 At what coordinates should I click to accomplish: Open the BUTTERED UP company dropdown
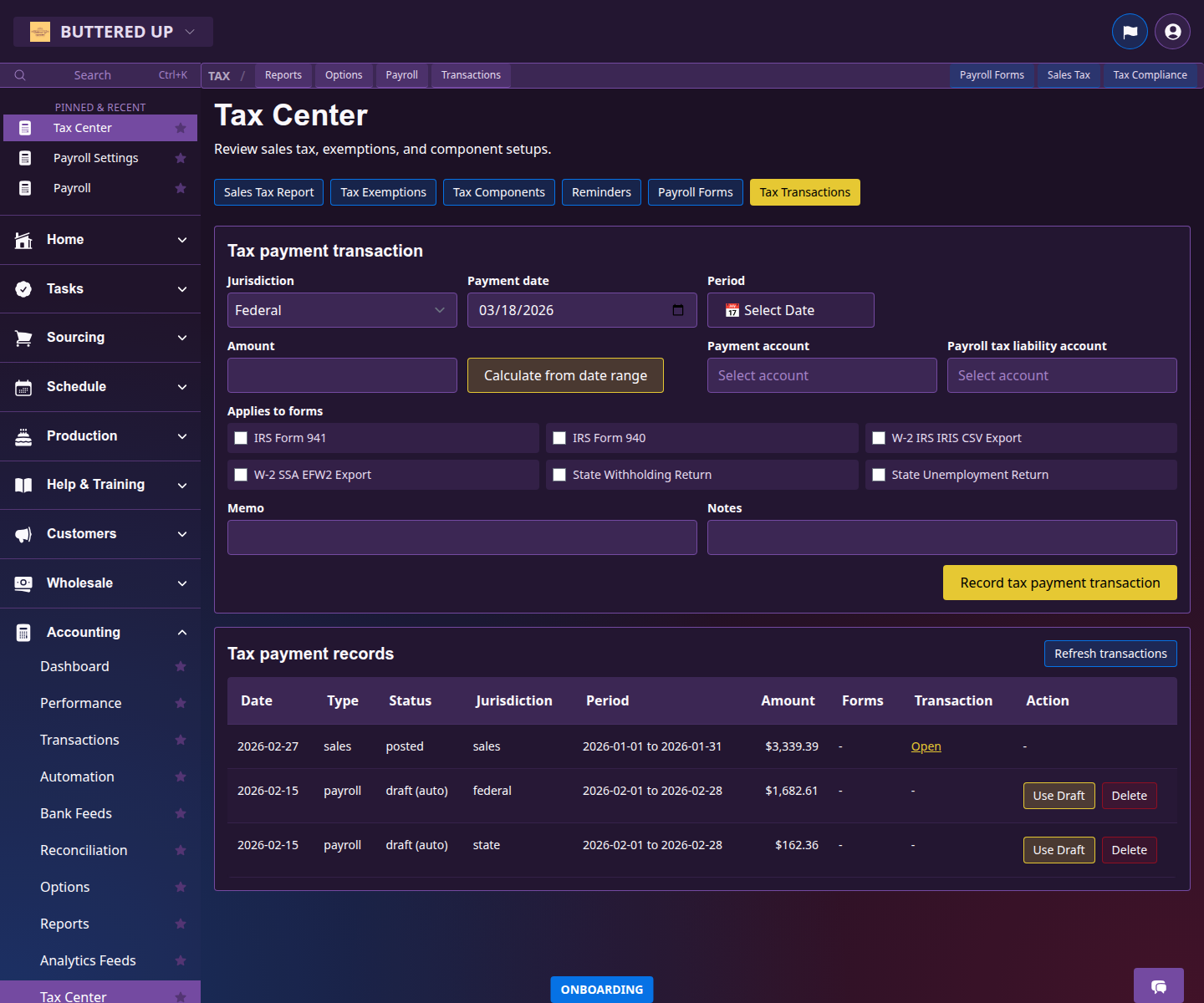tap(113, 31)
